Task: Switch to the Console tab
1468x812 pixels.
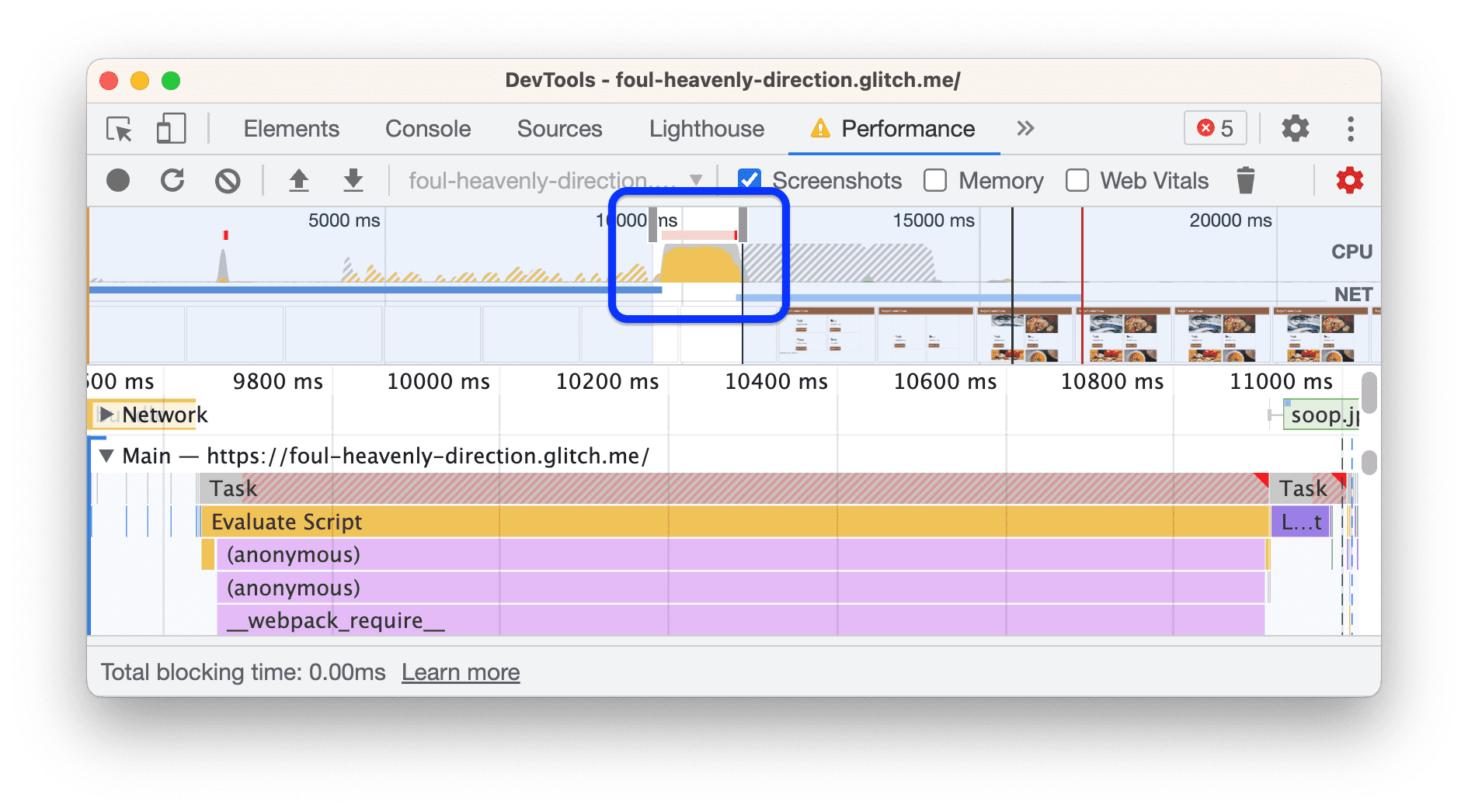Action: tap(428, 129)
